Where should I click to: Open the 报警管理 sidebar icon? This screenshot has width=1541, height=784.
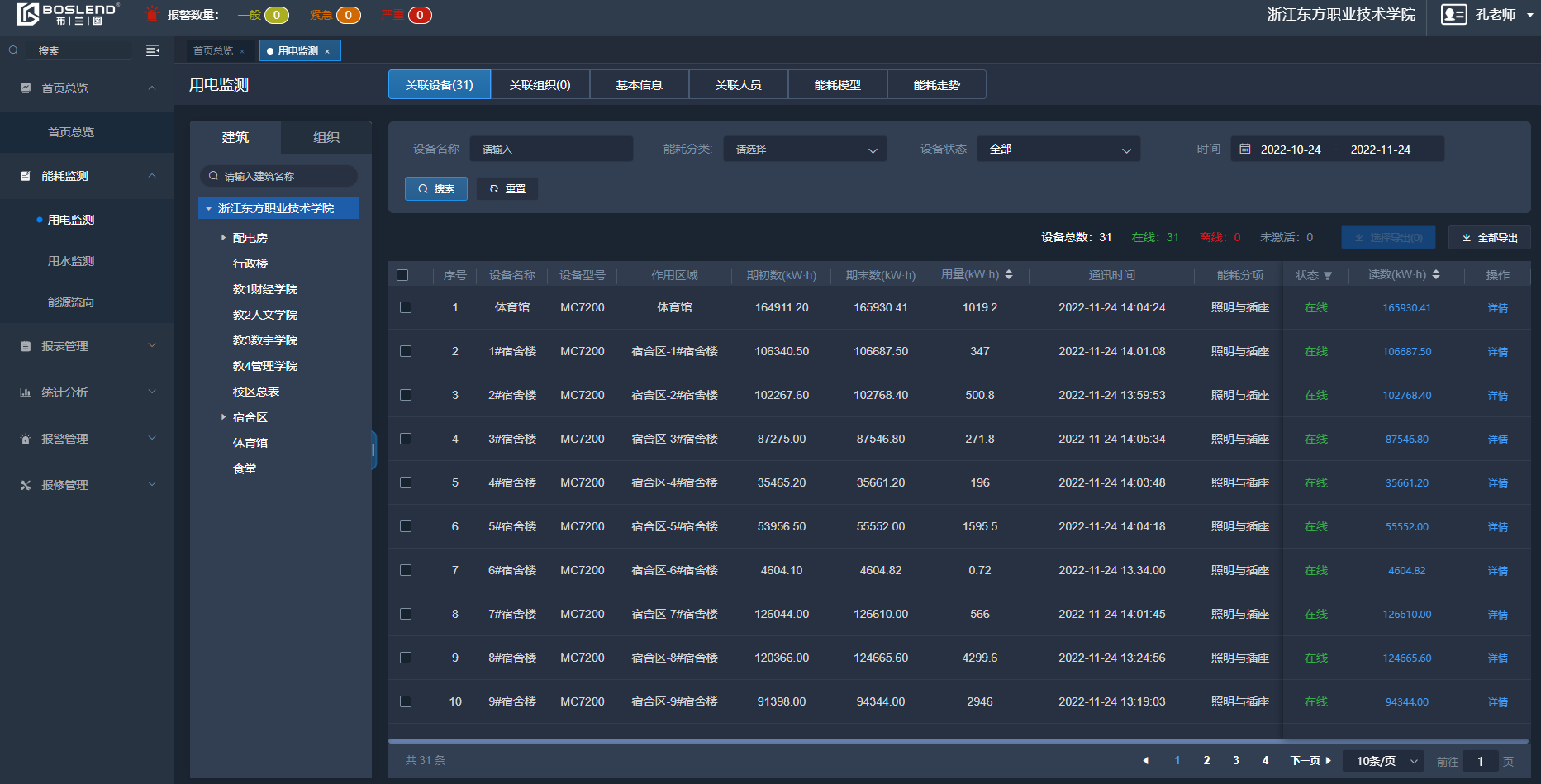coord(26,439)
